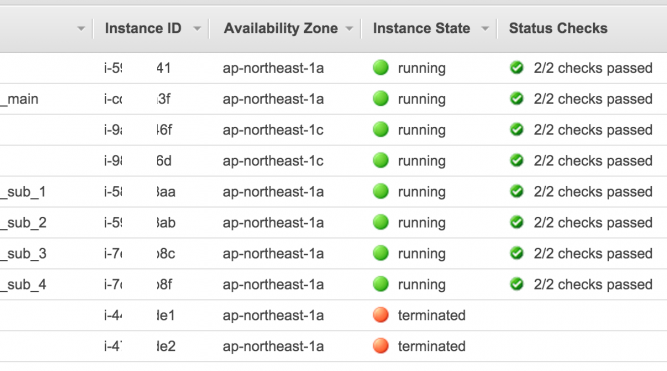Click the running text in the _main row
Screen dimensions: 667x371
click(422, 100)
